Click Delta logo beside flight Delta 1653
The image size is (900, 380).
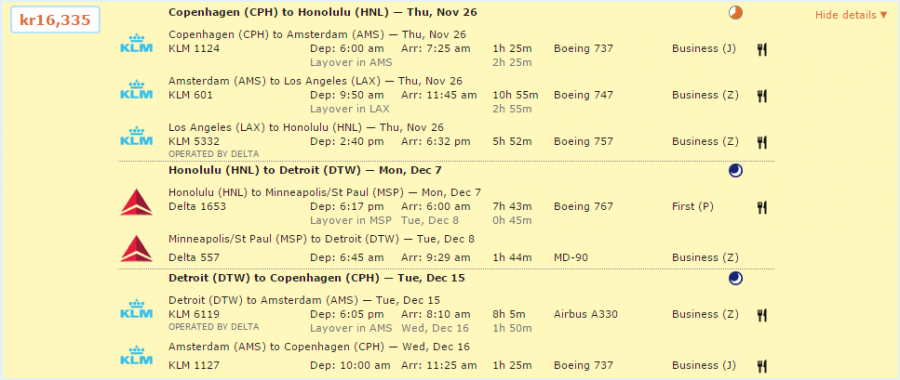coord(136,202)
